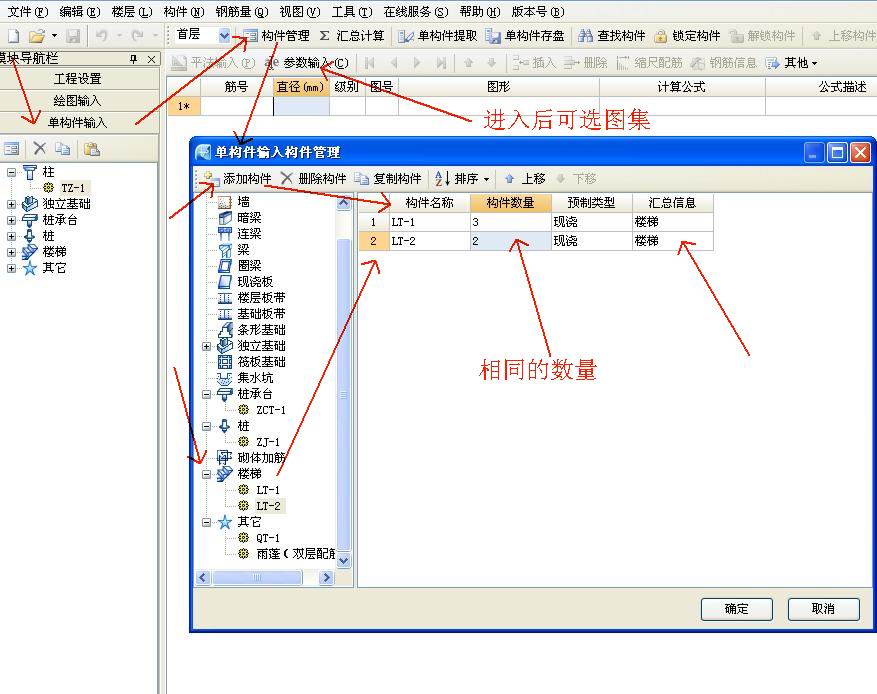Click LT-1 name cell in table
Image resolution: width=877 pixels, height=694 pixels.
tap(430, 222)
